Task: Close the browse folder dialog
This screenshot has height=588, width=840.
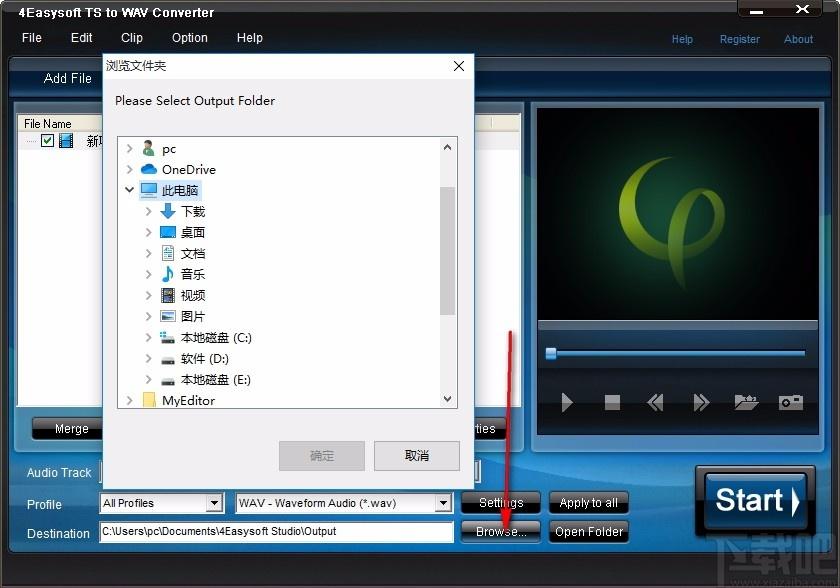Action: [459, 66]
